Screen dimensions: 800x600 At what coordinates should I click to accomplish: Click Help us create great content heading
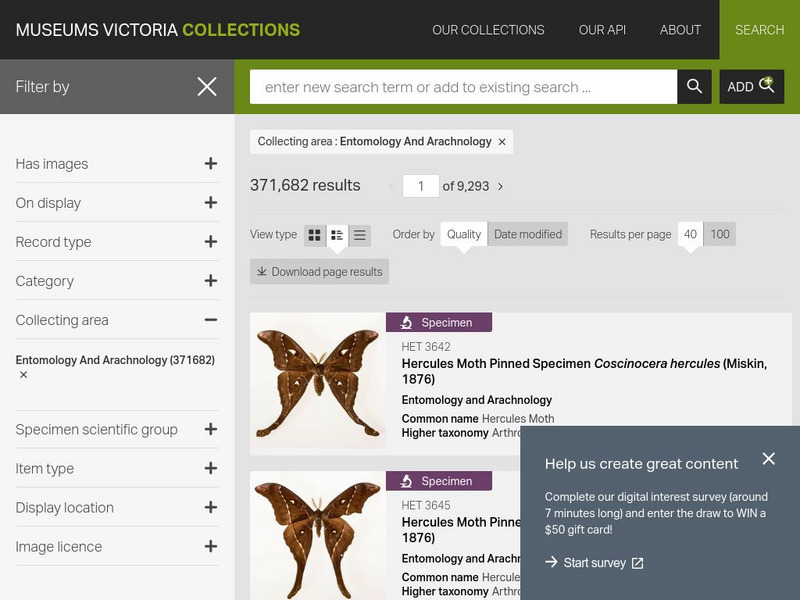pos(641,464)
